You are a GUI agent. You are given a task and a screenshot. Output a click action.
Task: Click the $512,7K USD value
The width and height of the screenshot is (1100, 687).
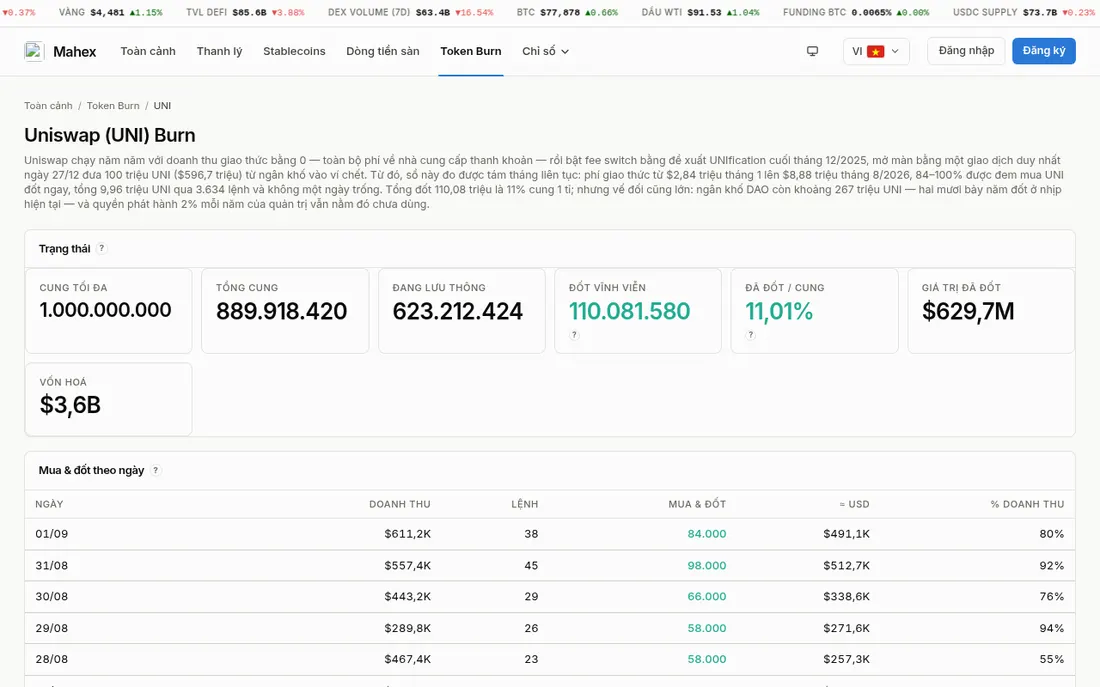pos(847,566)
